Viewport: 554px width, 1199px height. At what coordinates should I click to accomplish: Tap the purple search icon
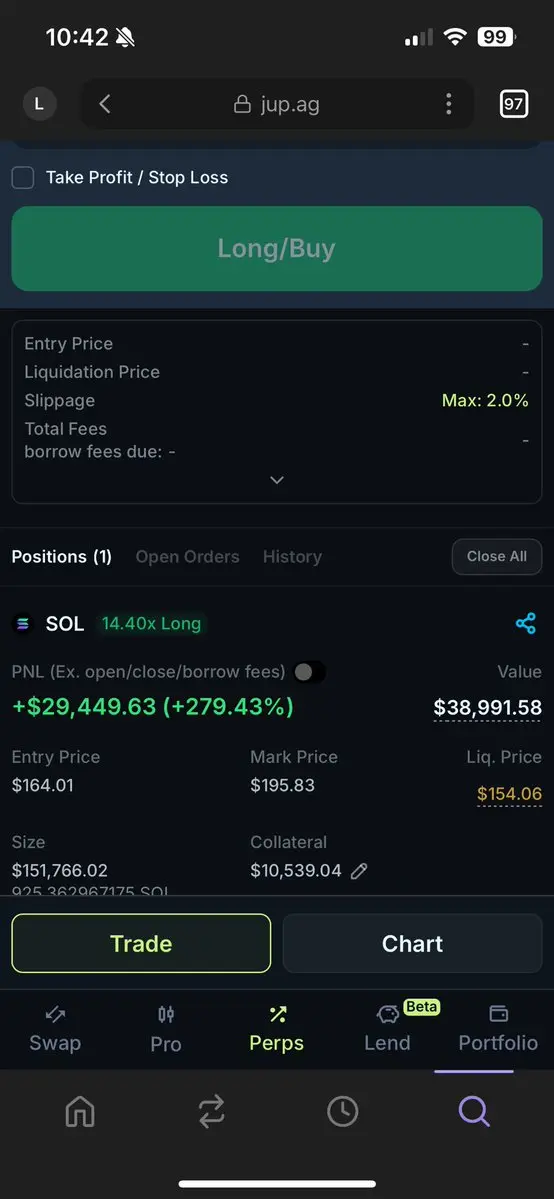[474, 1111]
